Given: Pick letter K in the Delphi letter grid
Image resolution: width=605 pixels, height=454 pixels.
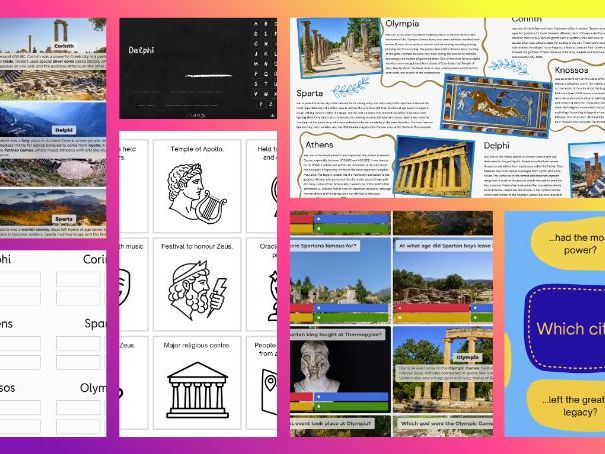Looking at the screenshot, I should [x=266, y=54].
